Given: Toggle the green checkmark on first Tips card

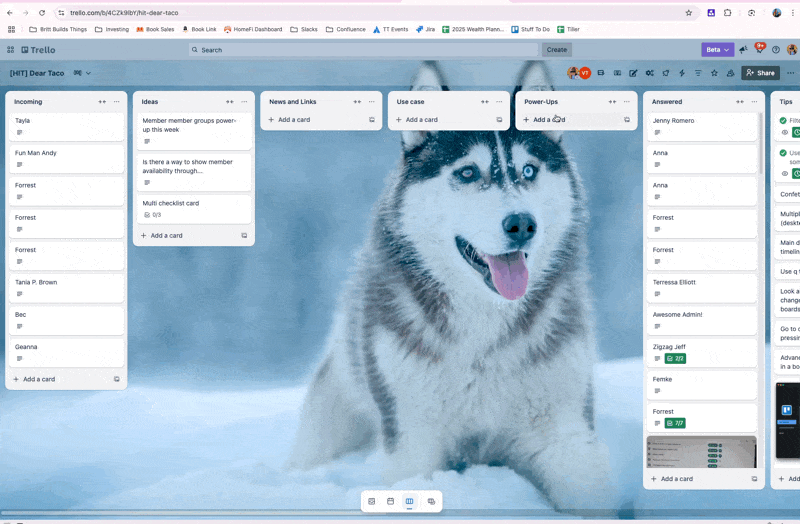Looking at the screenshot, I should tap(783, 120).
